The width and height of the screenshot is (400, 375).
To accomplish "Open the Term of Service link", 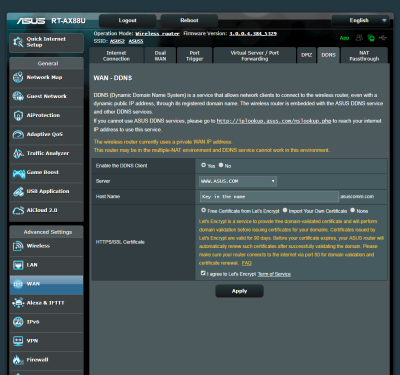I will click(274, 274).
